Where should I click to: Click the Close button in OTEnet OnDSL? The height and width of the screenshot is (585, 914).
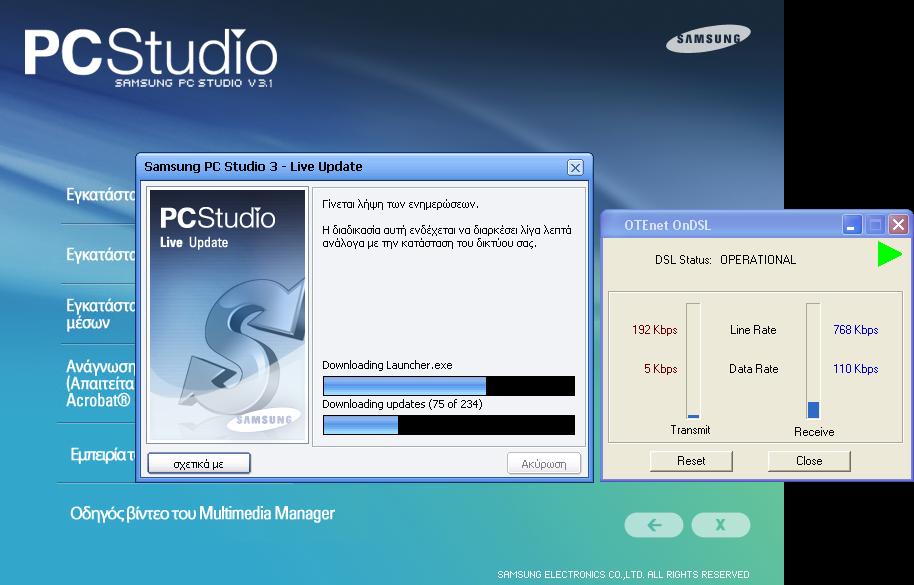click(x=809, y=460)
